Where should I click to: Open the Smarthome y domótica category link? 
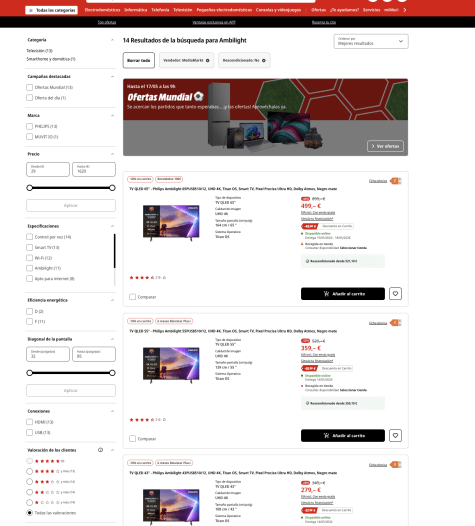pyautogui.click(x=51, y=59)
